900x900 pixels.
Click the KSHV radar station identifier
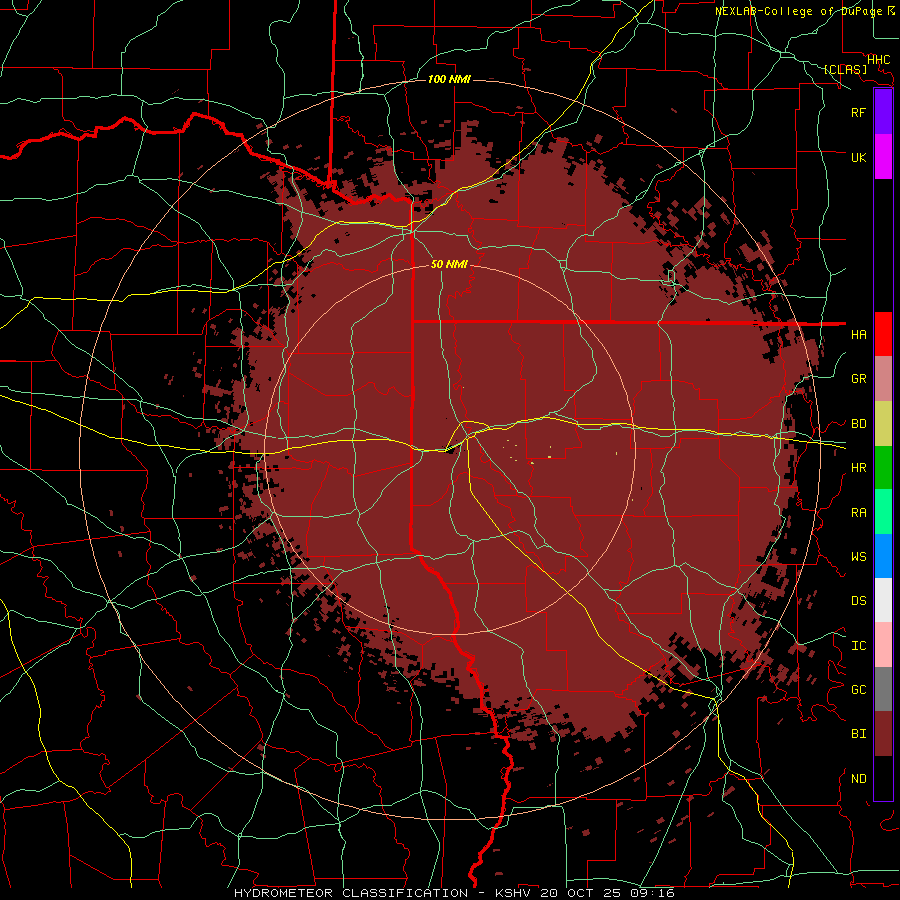514,893
